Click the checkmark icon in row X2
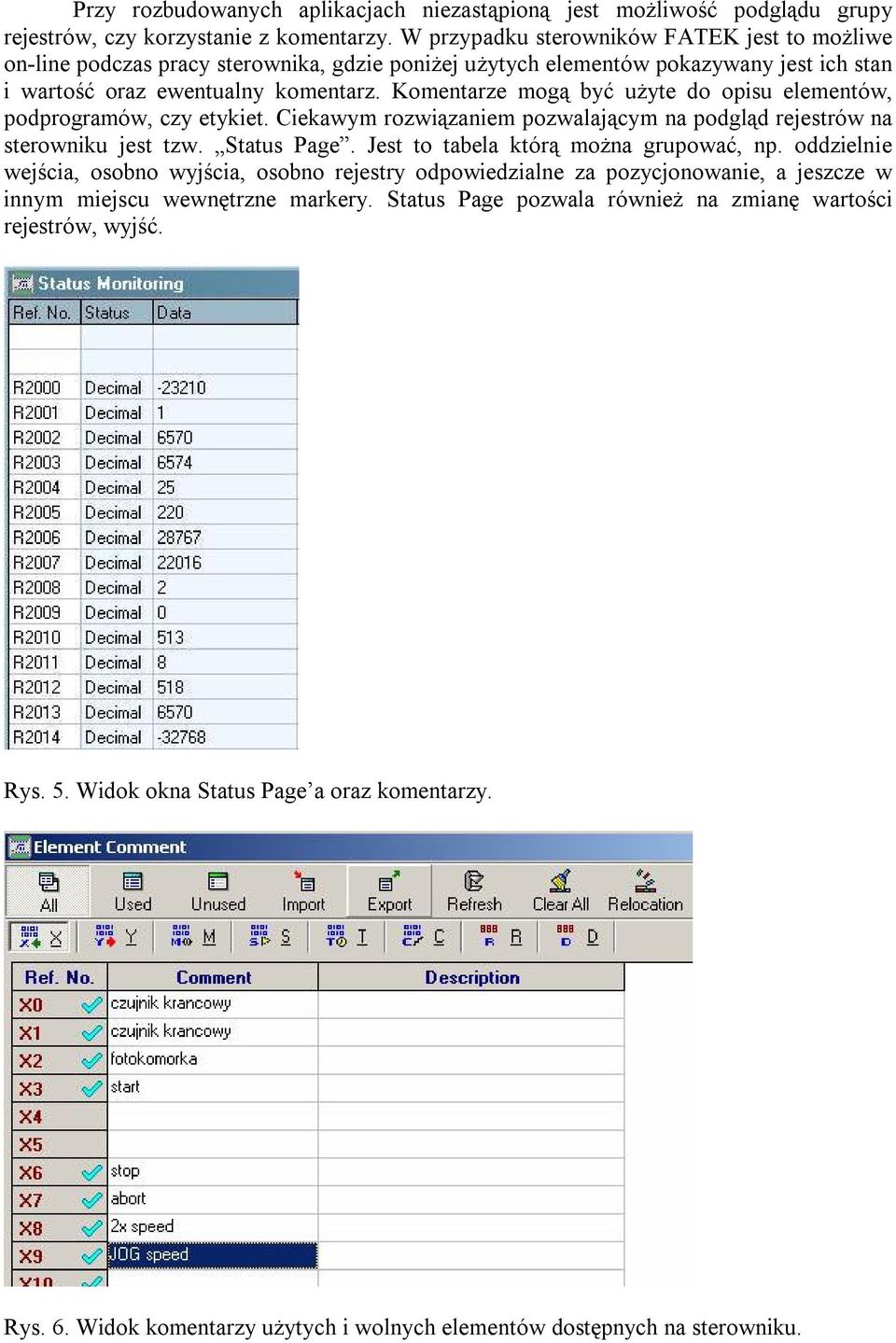Image resolution: width=896 pixels, height=1343 pixels. (x=91, y=1061)
